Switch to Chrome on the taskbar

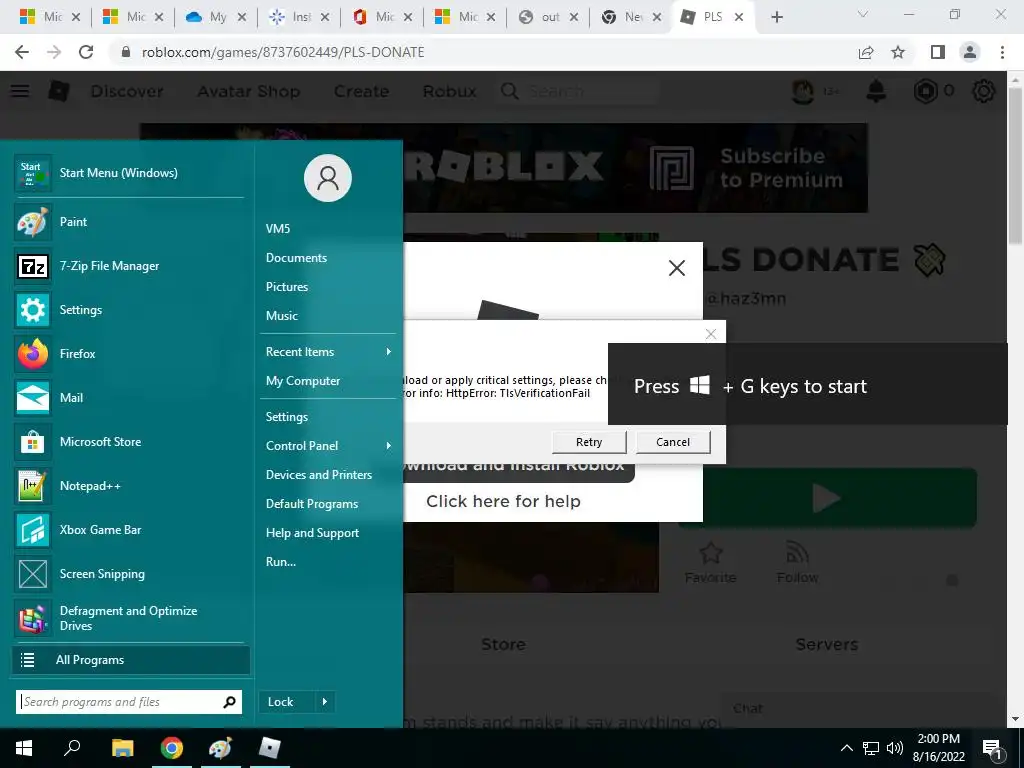[172, 748]
